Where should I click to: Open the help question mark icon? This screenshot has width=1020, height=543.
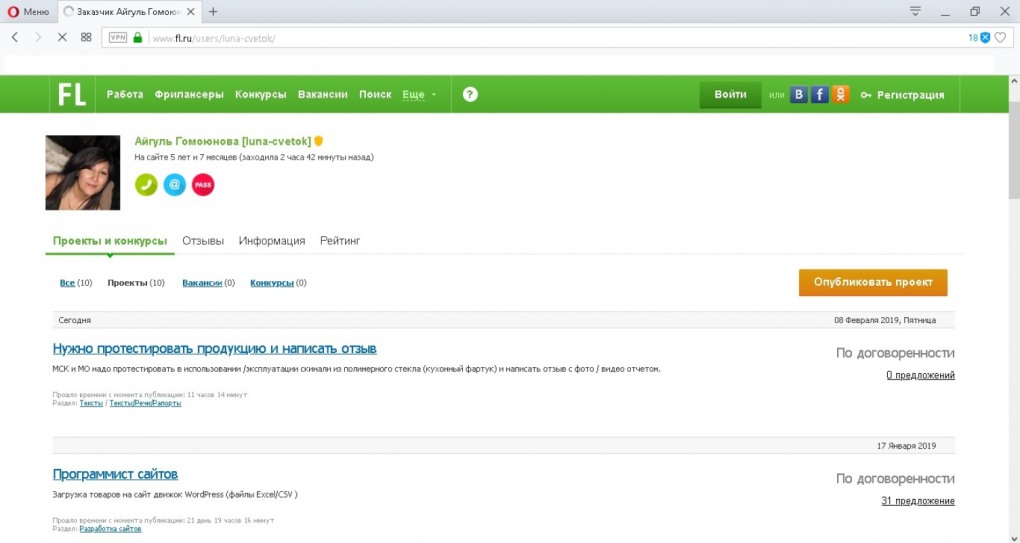470,94
